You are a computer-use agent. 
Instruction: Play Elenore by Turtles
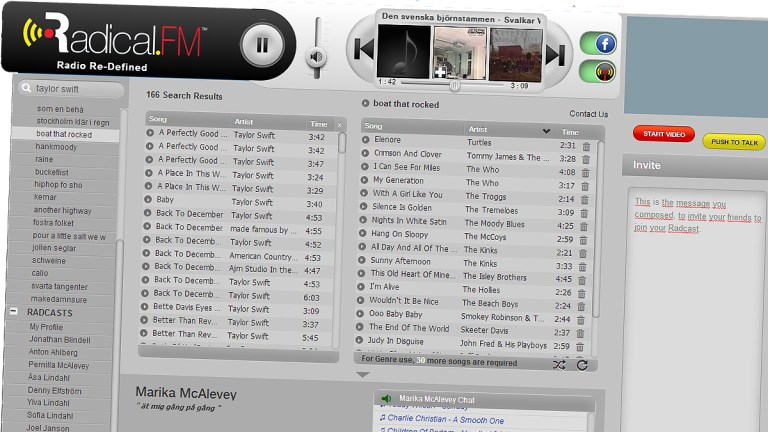click(x=365, y=140)
